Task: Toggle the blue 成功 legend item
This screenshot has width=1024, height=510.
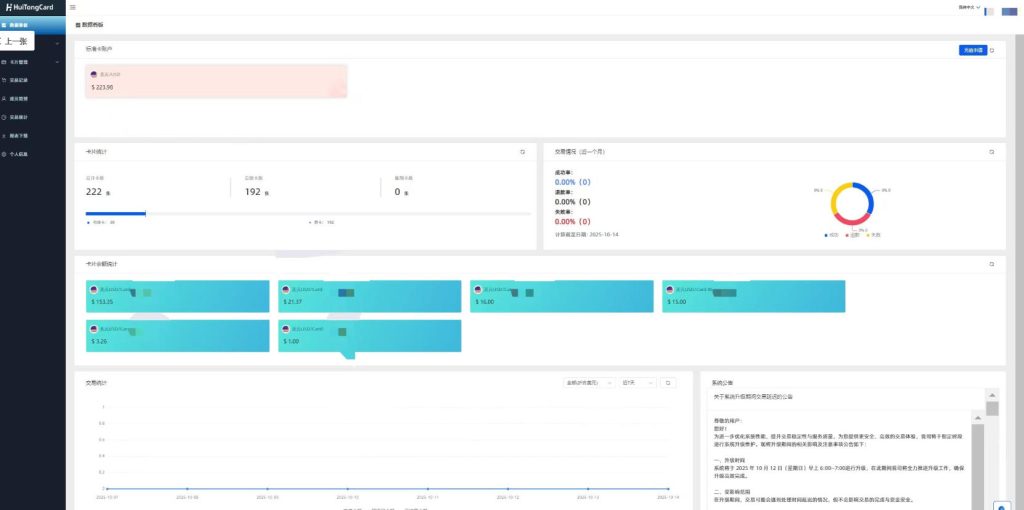Action: [831, 235]
